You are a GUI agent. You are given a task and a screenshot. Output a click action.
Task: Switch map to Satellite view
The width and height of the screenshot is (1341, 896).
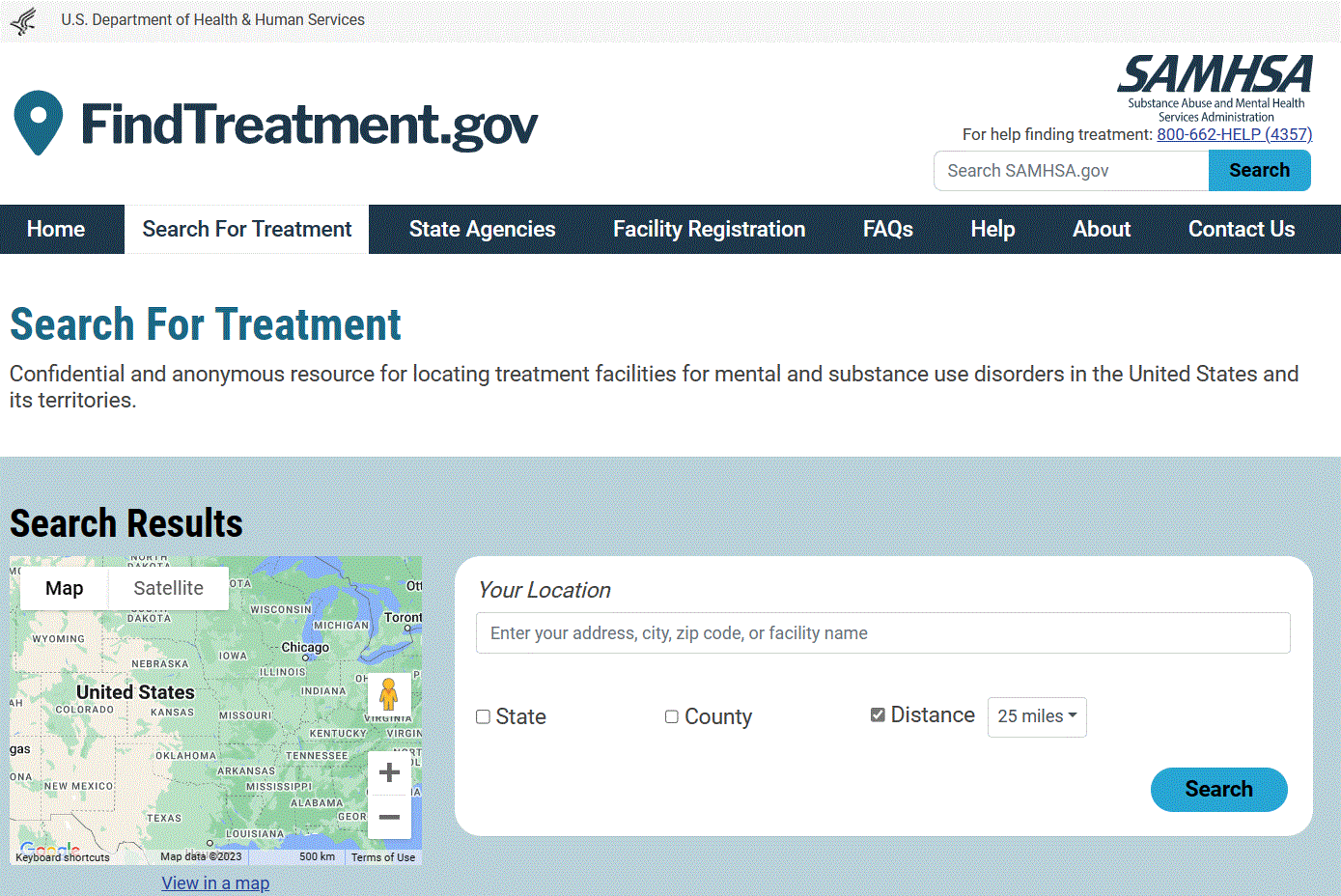168,588
